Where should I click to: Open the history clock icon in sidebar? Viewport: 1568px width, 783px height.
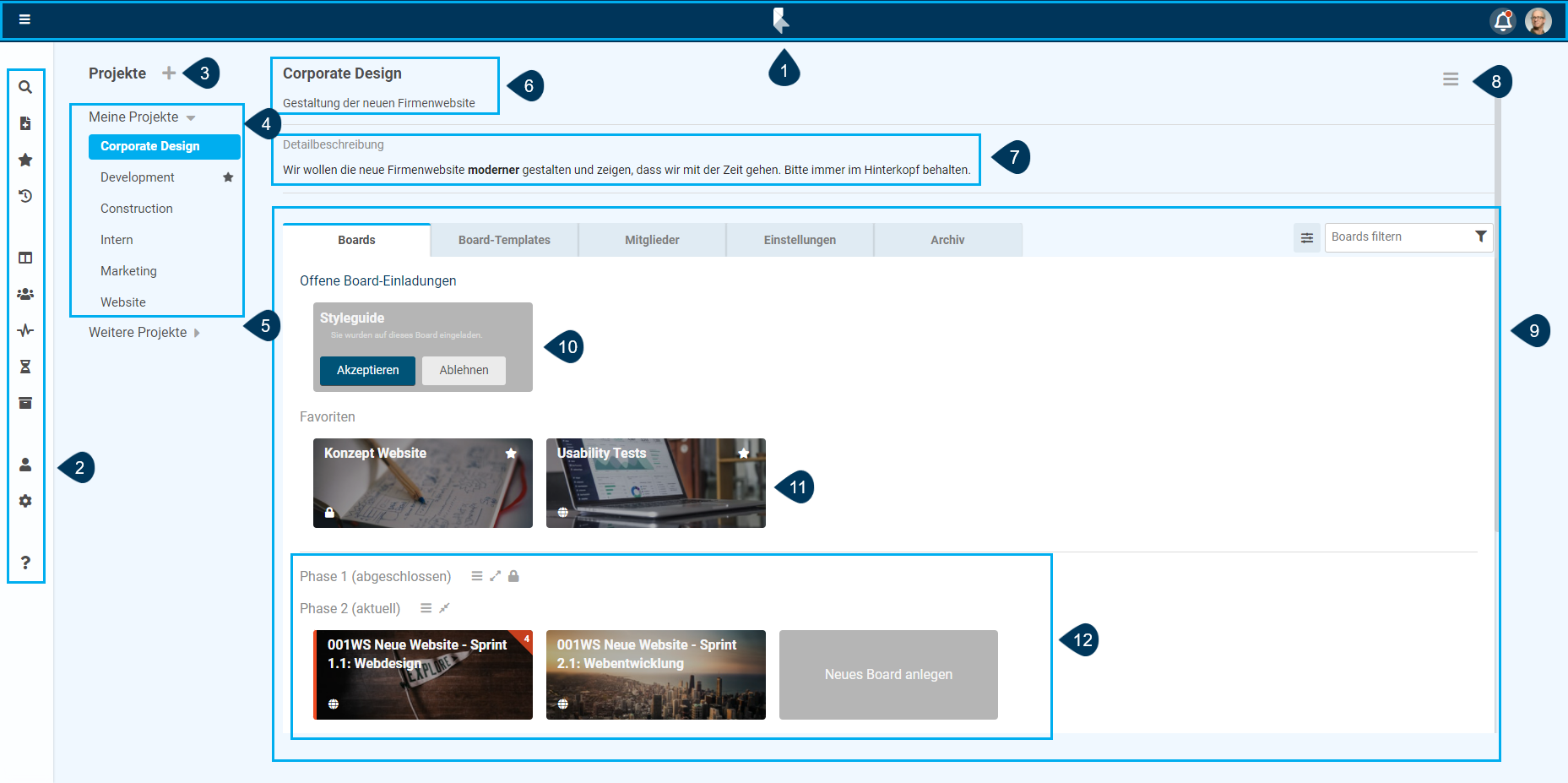(x=25, y=196)
